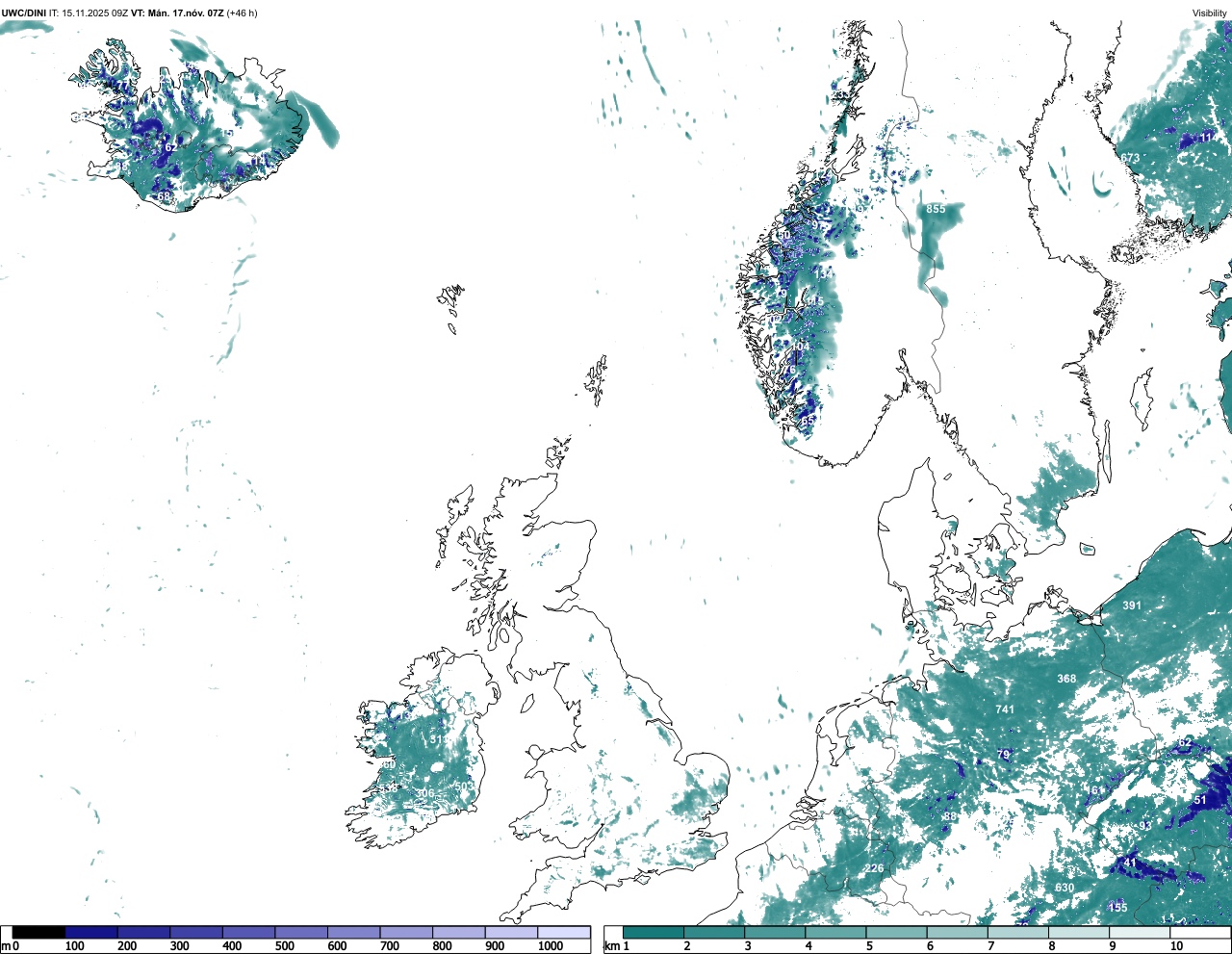Viewport: 1232px width, 954px height.
Task: Click the '1000' label on meter legend
Action: (551, 946)
